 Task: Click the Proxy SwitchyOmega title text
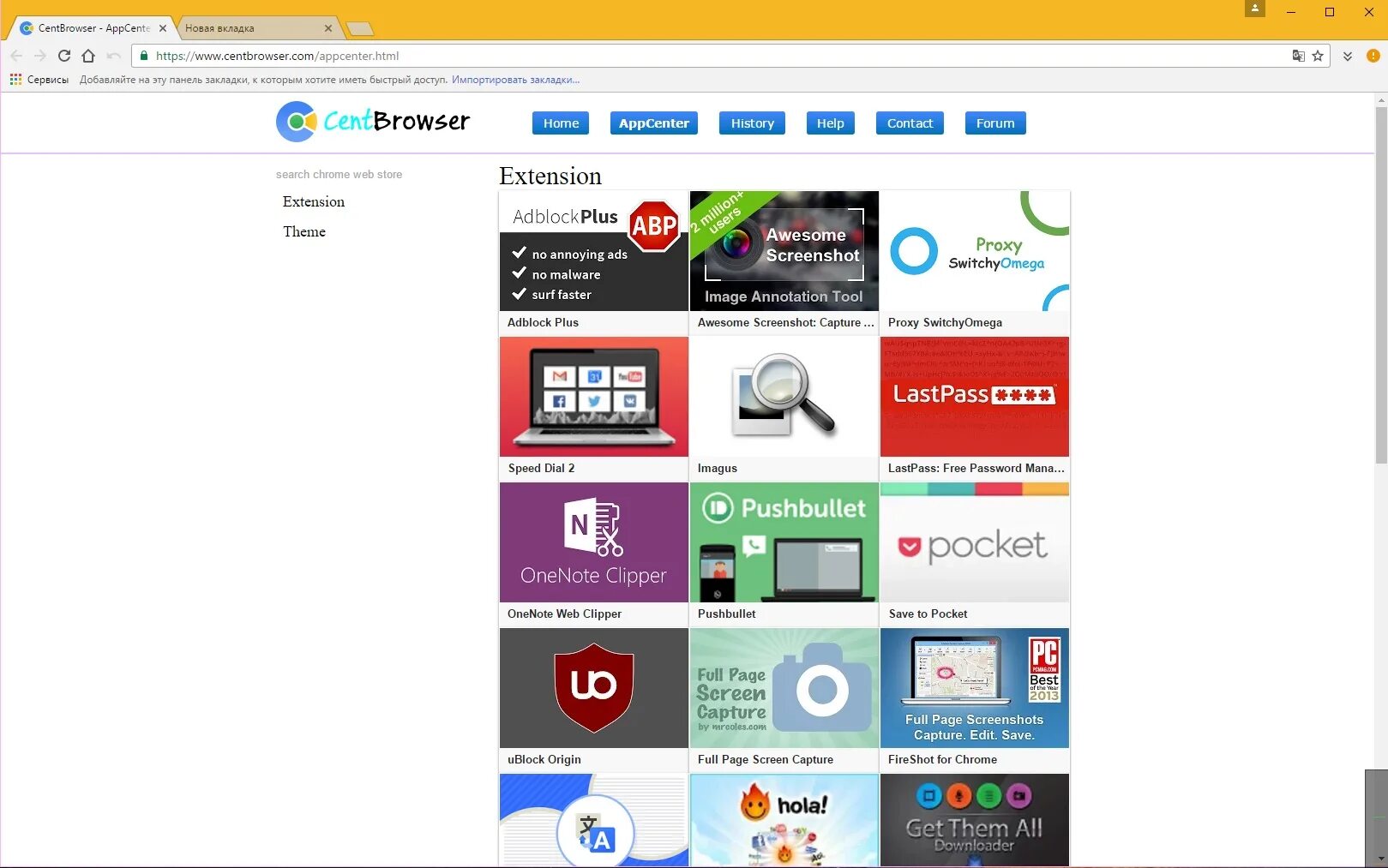pos(945,322)
